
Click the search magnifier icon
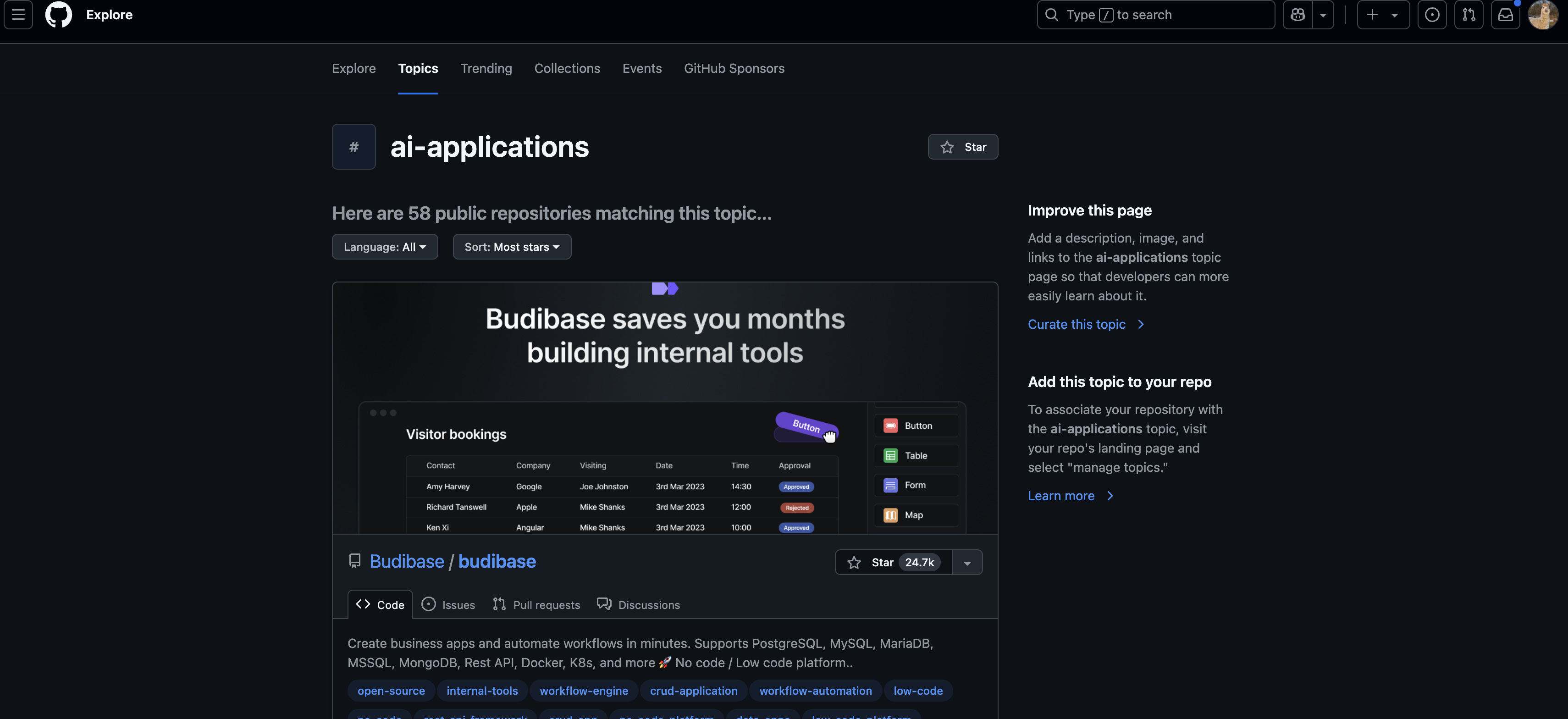click(1051, 15)
